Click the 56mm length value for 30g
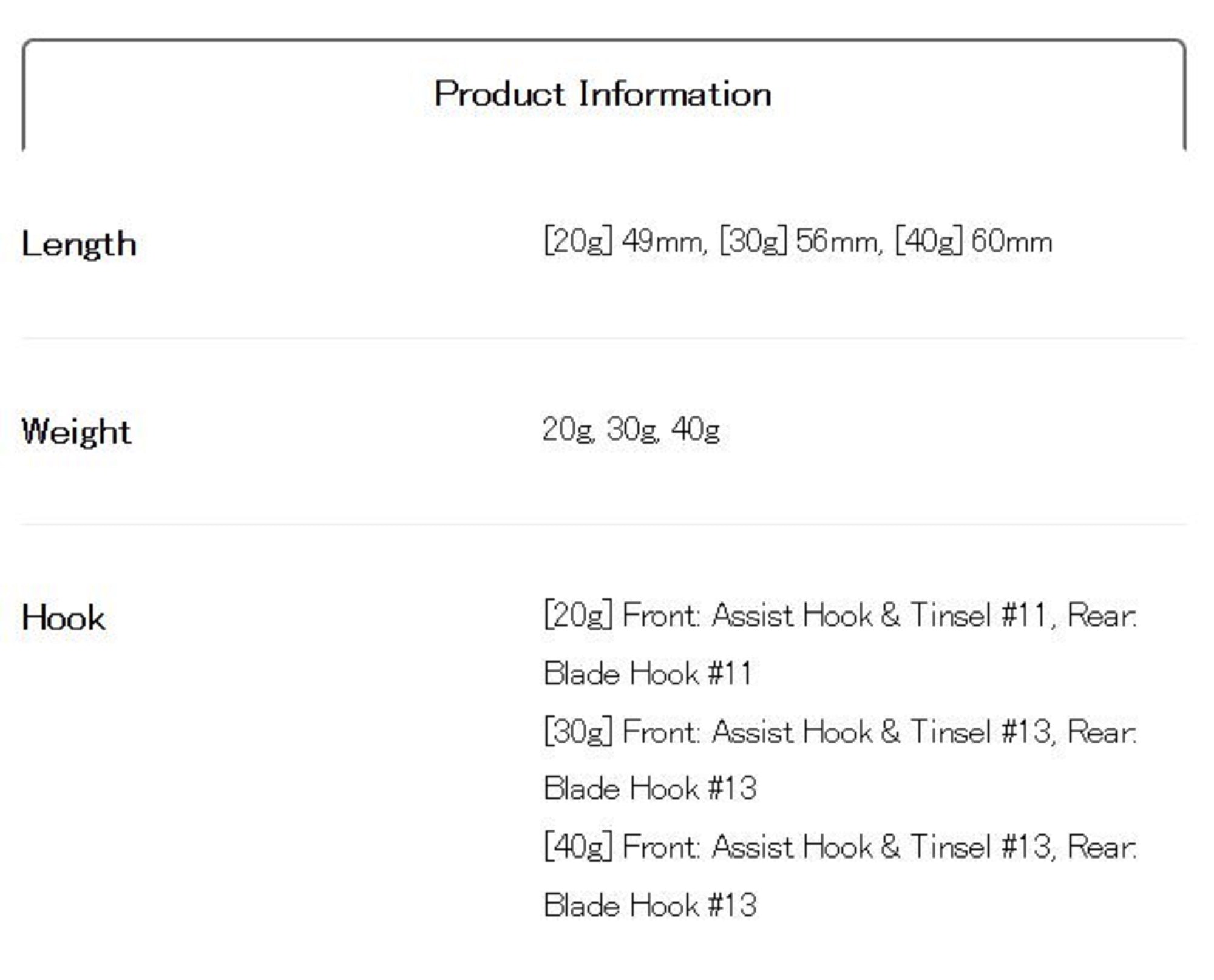The height and width of the screenshot is (980, 1214). [836, 242]
